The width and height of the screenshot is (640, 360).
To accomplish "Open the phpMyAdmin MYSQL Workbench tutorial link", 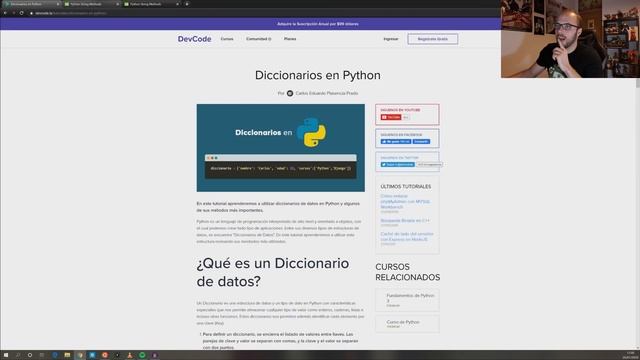I will (x=405, y=201).
